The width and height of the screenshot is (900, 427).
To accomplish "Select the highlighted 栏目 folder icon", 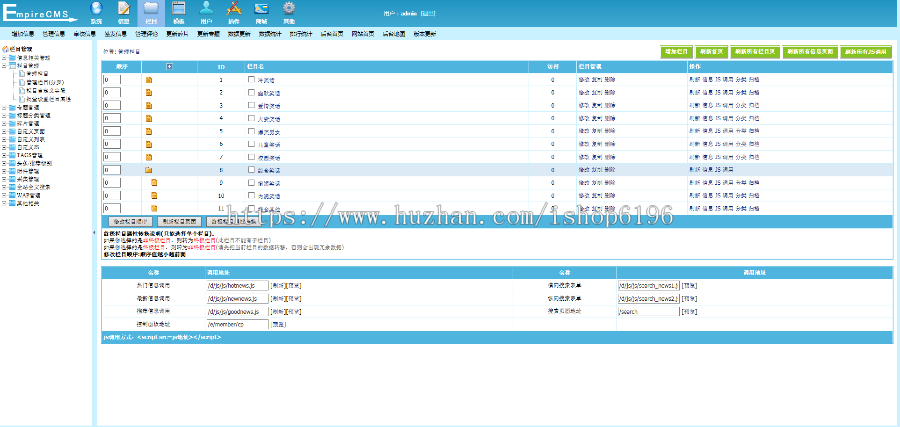I will (151, 9).
